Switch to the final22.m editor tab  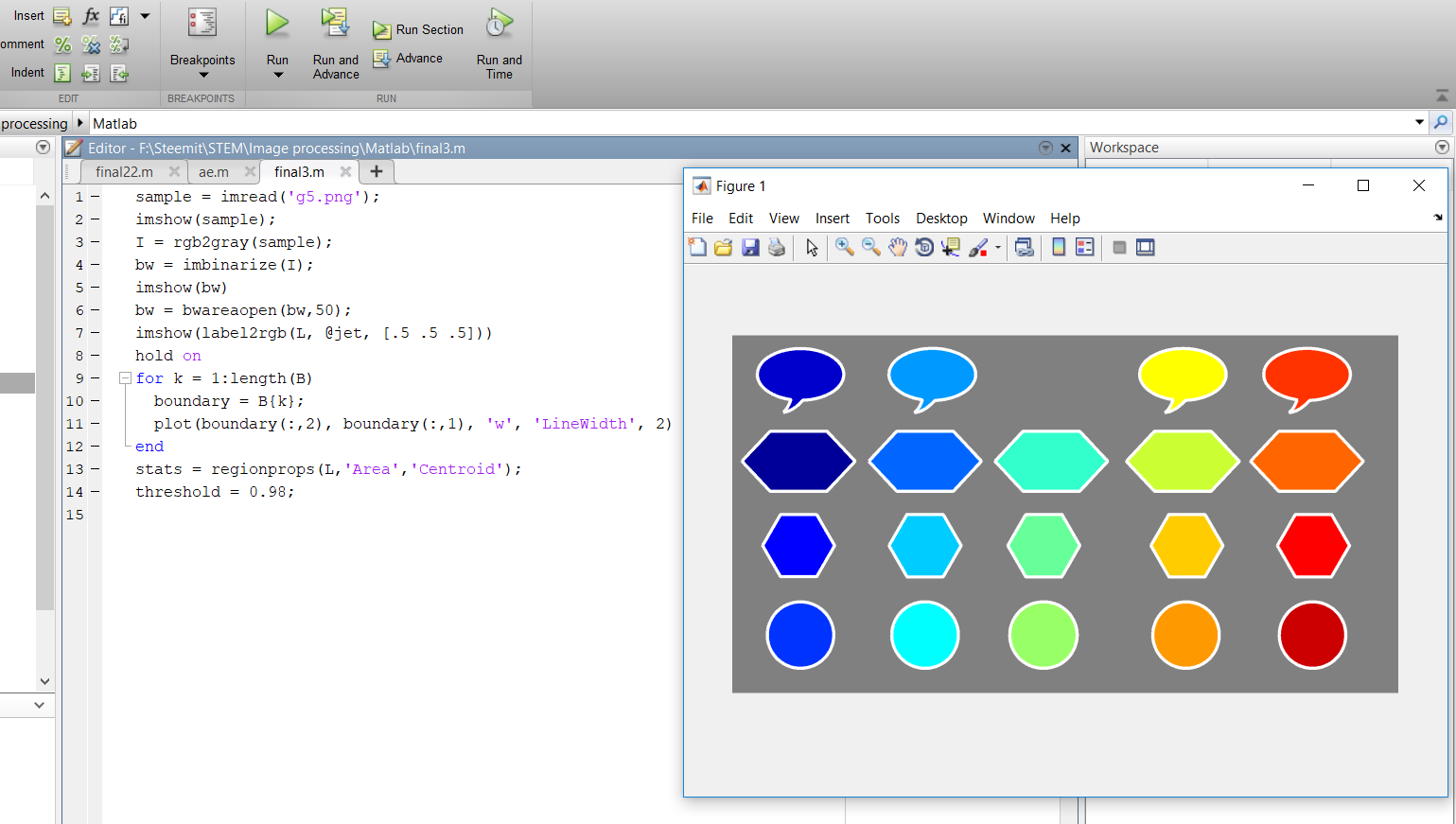pos(124,172)
